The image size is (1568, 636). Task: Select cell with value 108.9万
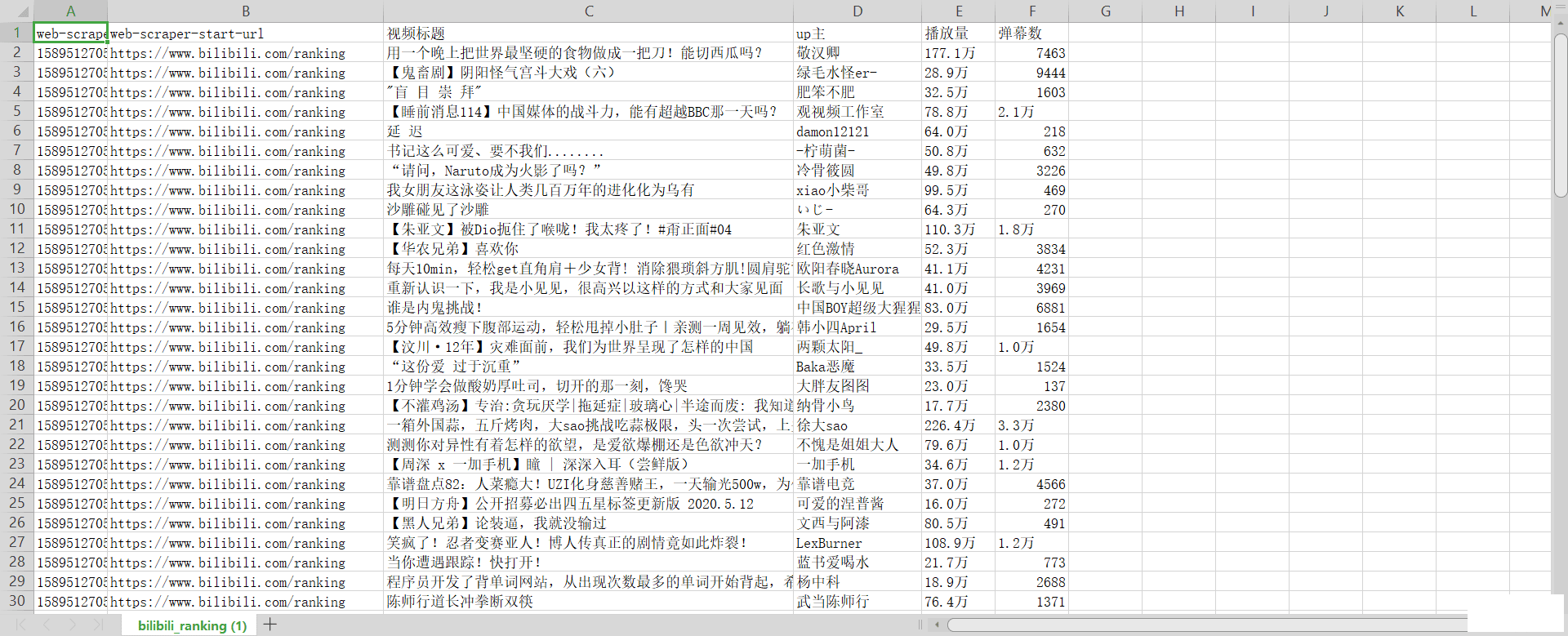(959, 543)
